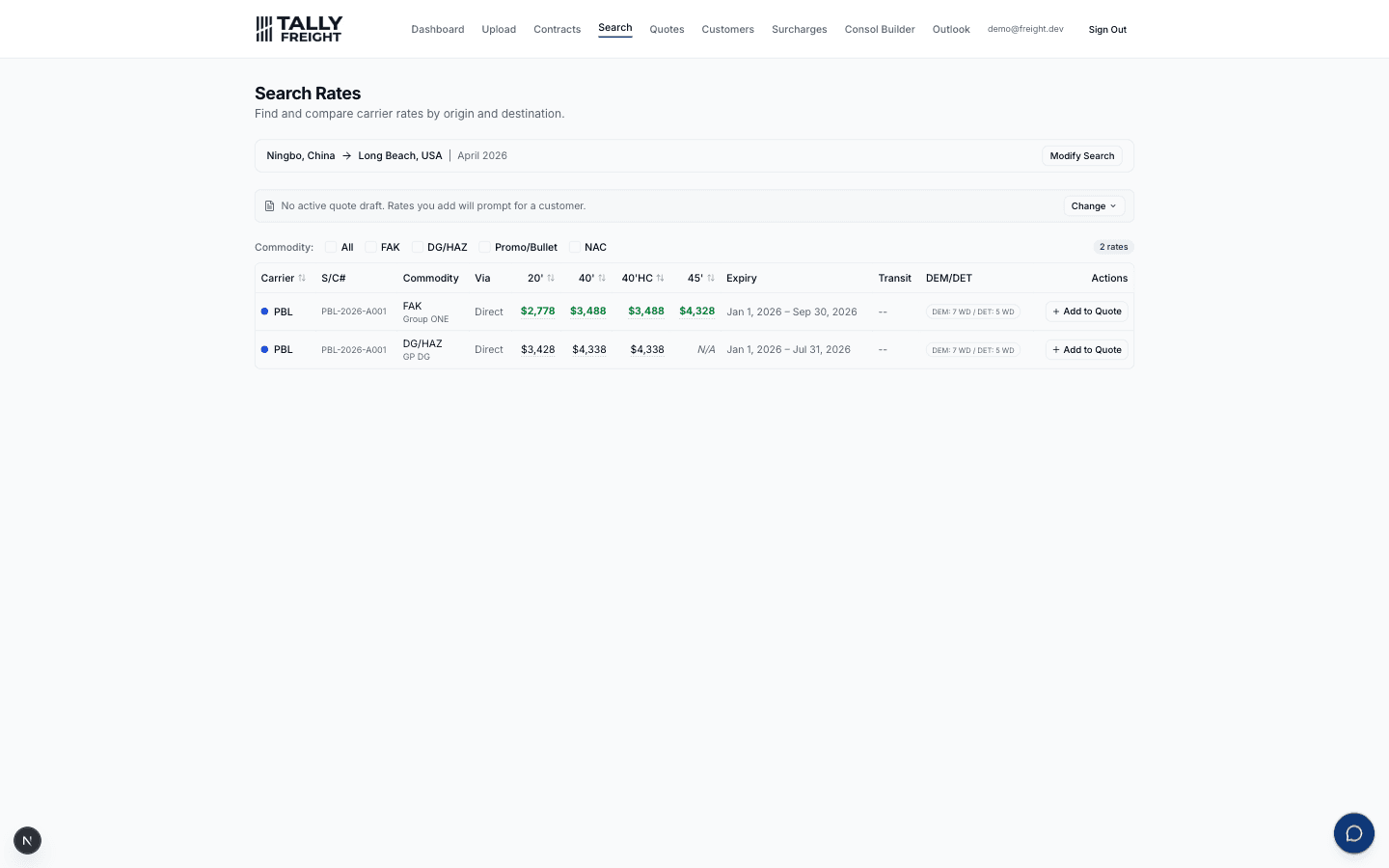This screenshot has height=868, width=1389.
Task: Add the FAK Group ONE rate to quote
Action: point(1087,312)
